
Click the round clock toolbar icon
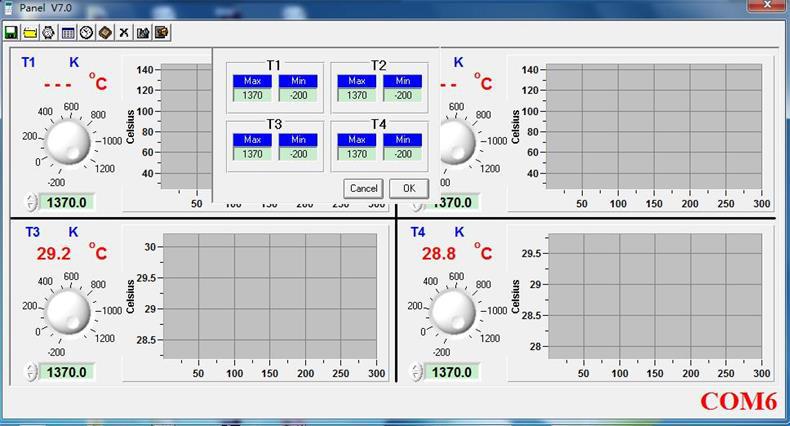pos(86,33)
